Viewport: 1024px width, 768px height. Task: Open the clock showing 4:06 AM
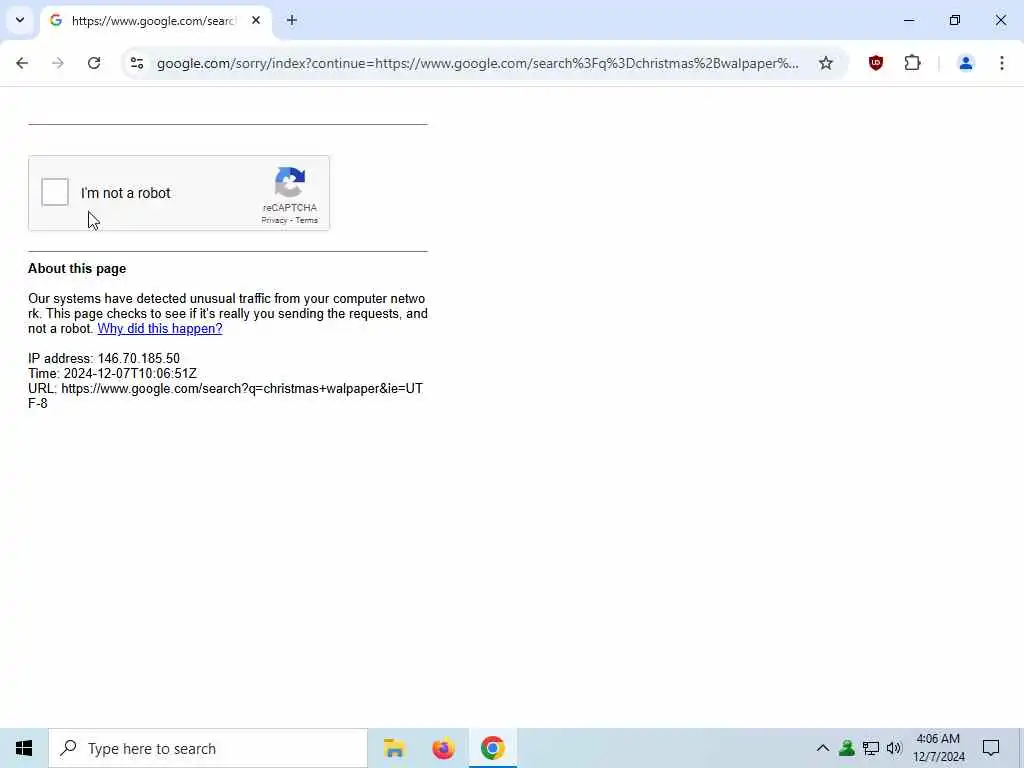click(938, 748)
